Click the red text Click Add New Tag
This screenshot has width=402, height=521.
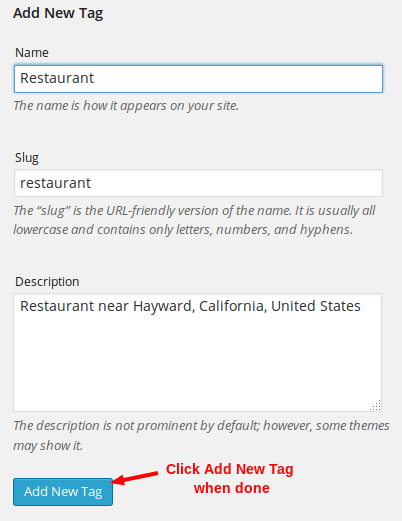[x=230, y=469]
